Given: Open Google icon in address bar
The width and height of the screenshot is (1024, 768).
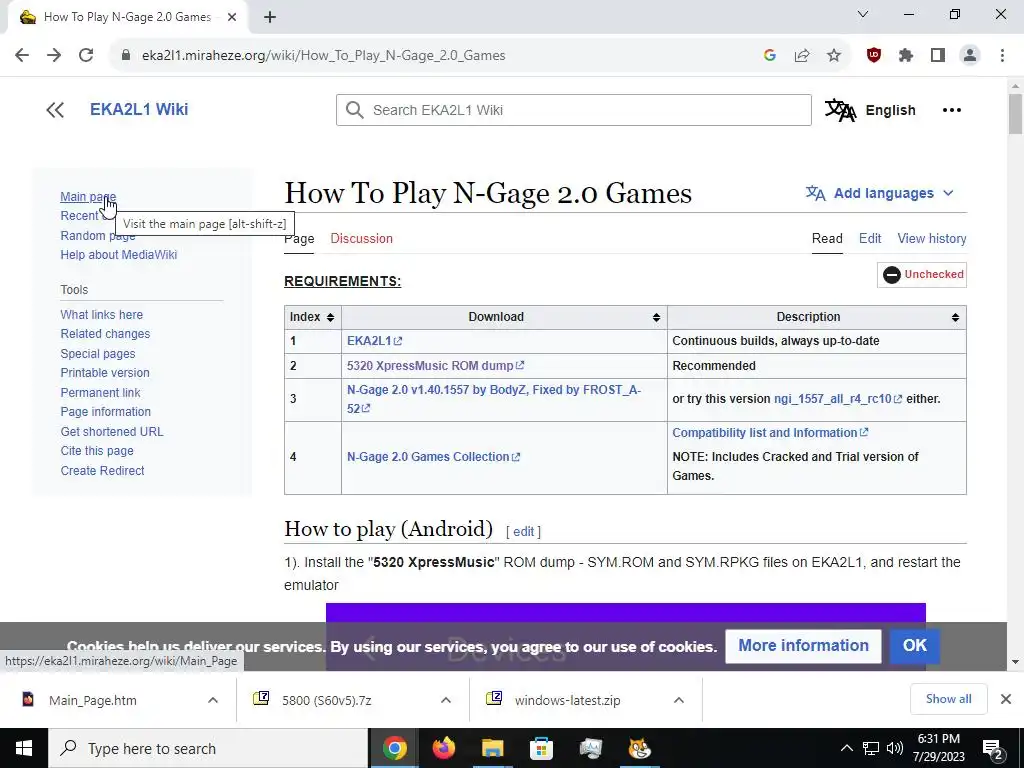Looking at the screenshot, I should tap(770, 56).
